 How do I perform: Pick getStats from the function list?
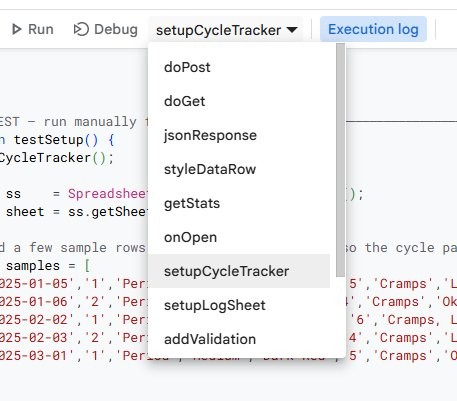(239, 203)
